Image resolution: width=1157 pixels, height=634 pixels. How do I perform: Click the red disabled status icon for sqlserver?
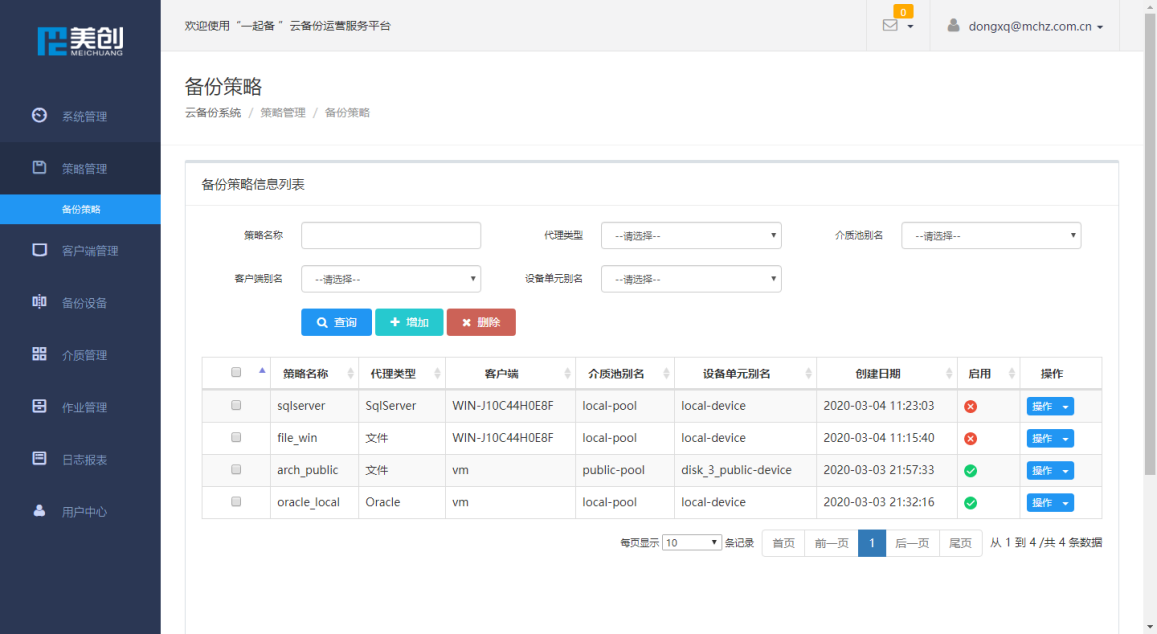970,407
